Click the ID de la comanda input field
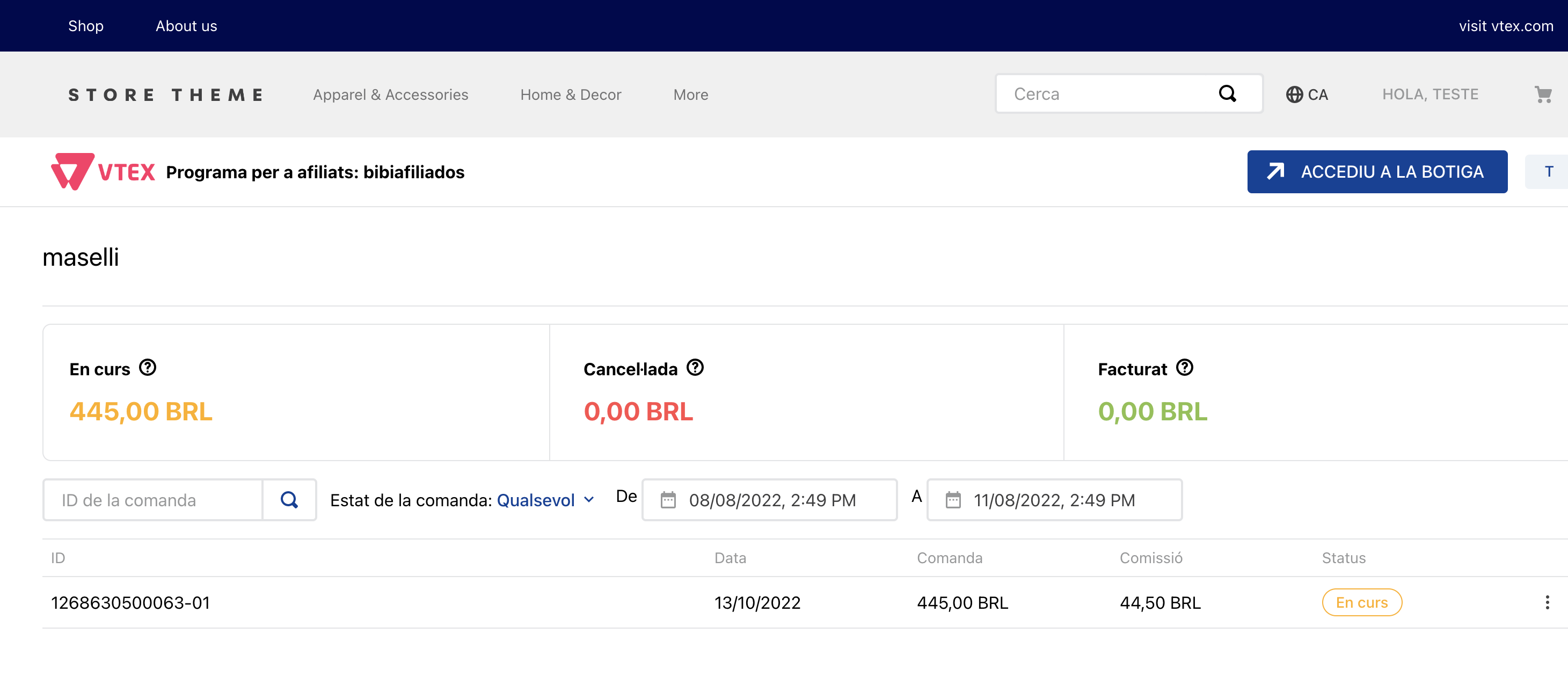The width and height of the screenshot is (1568, 685). (x=153, y=500)
